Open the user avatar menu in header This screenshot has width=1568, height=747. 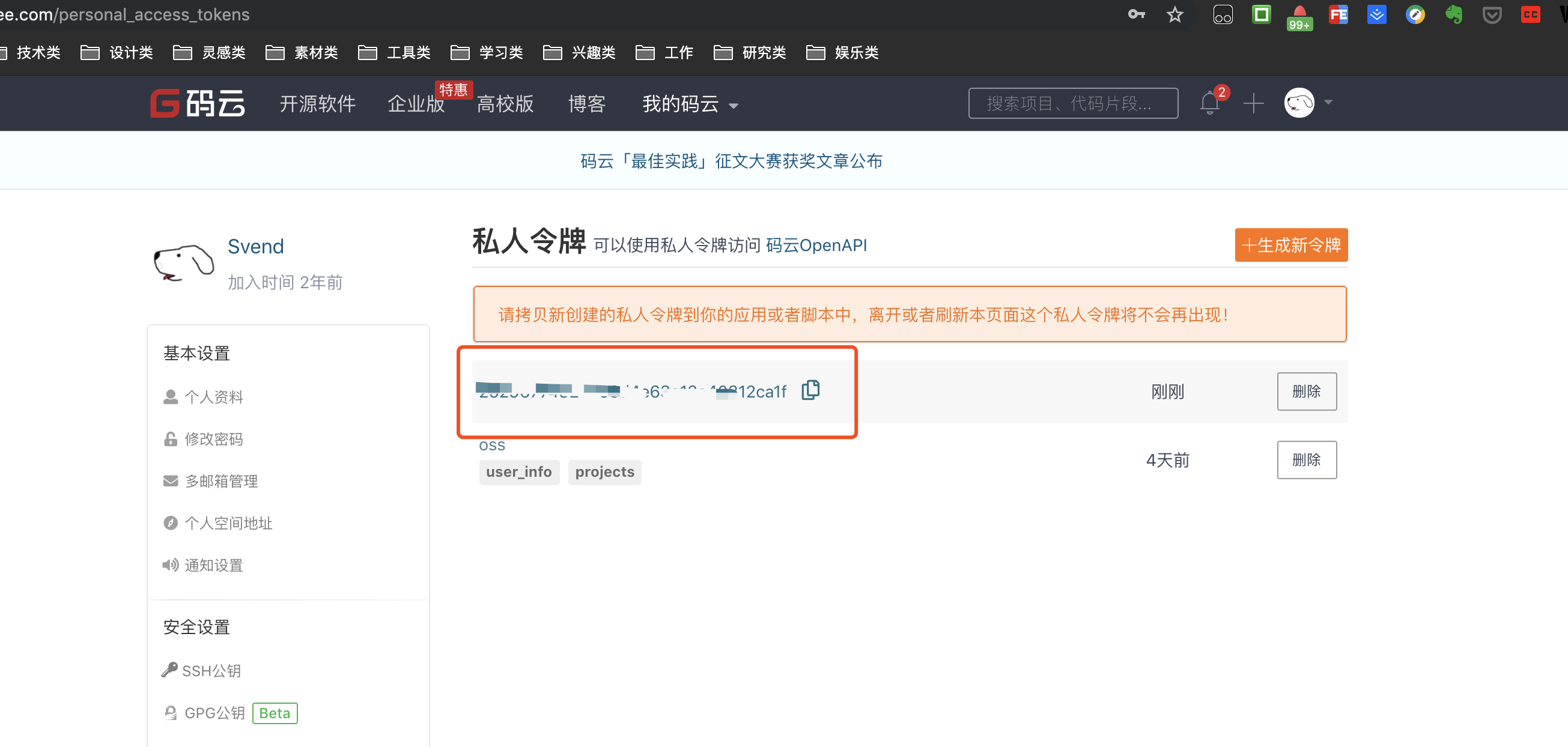(1299, 103)
